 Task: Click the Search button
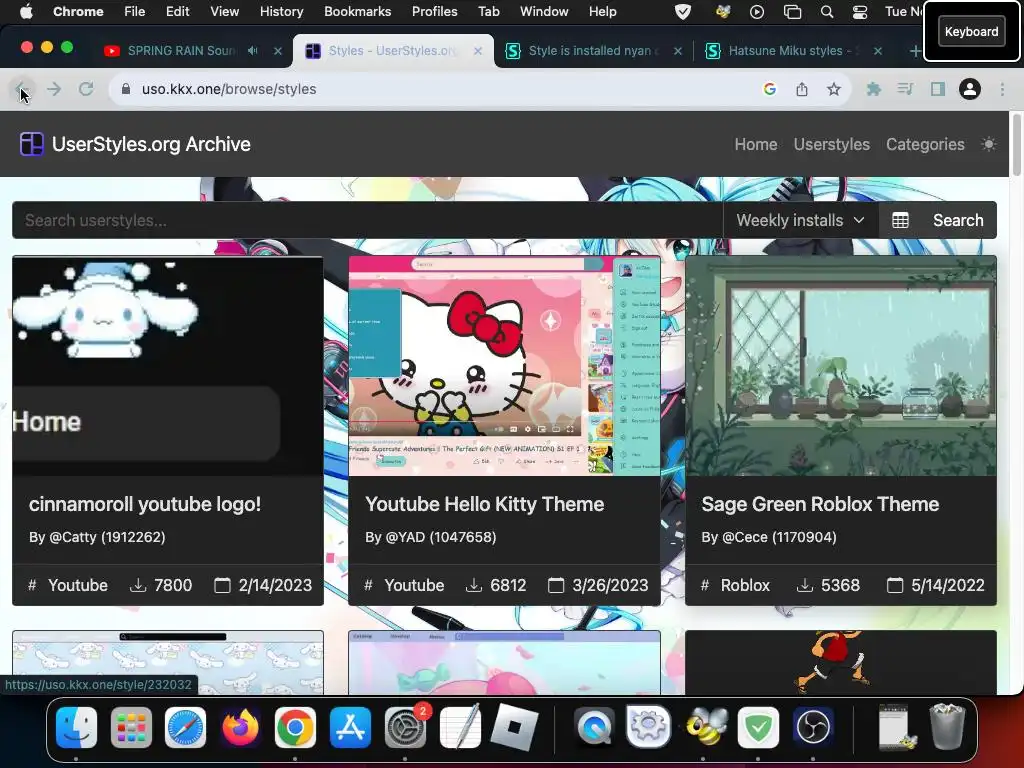tap(958, 221)
